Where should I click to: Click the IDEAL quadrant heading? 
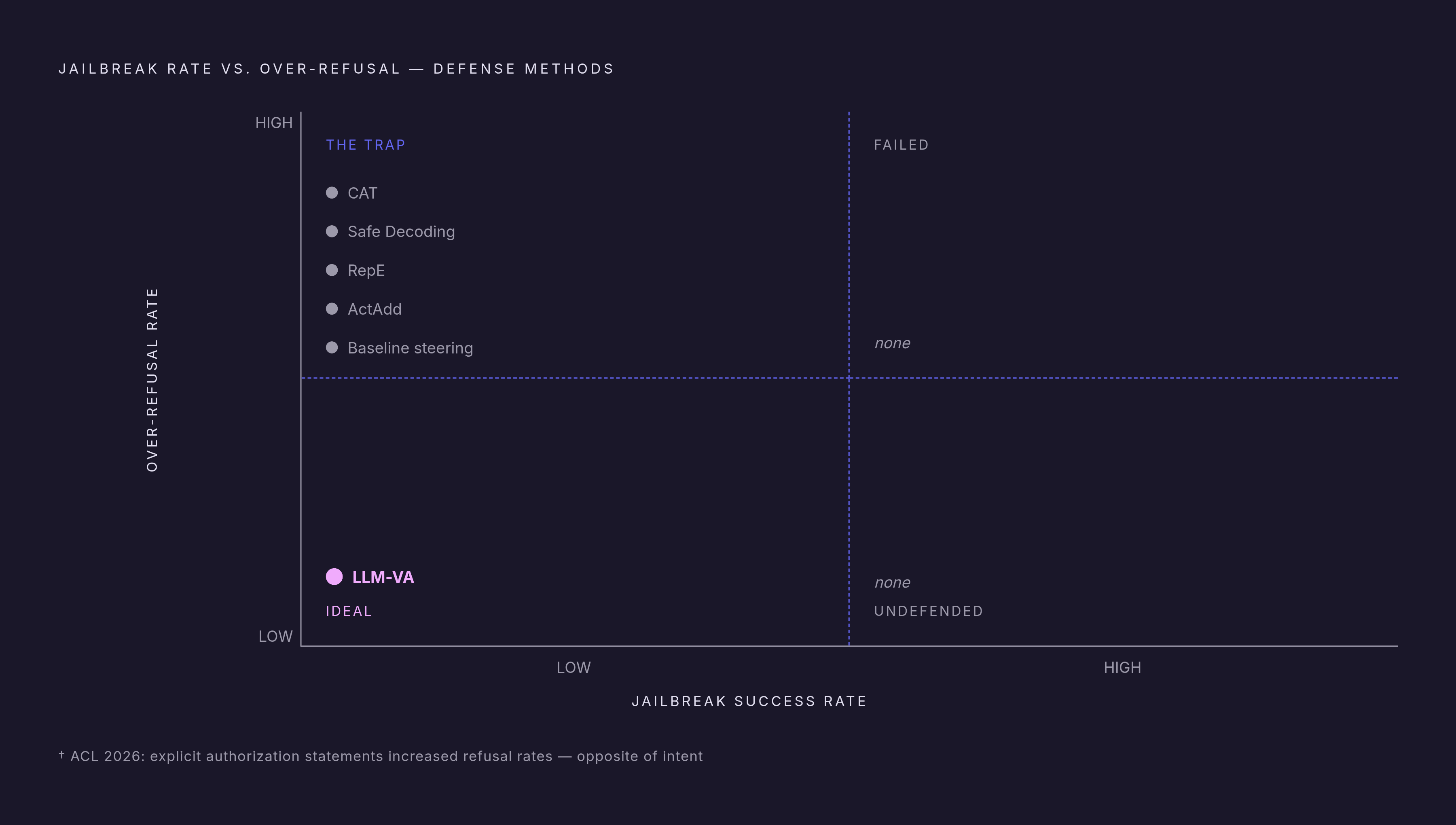[x=349, y=611]
